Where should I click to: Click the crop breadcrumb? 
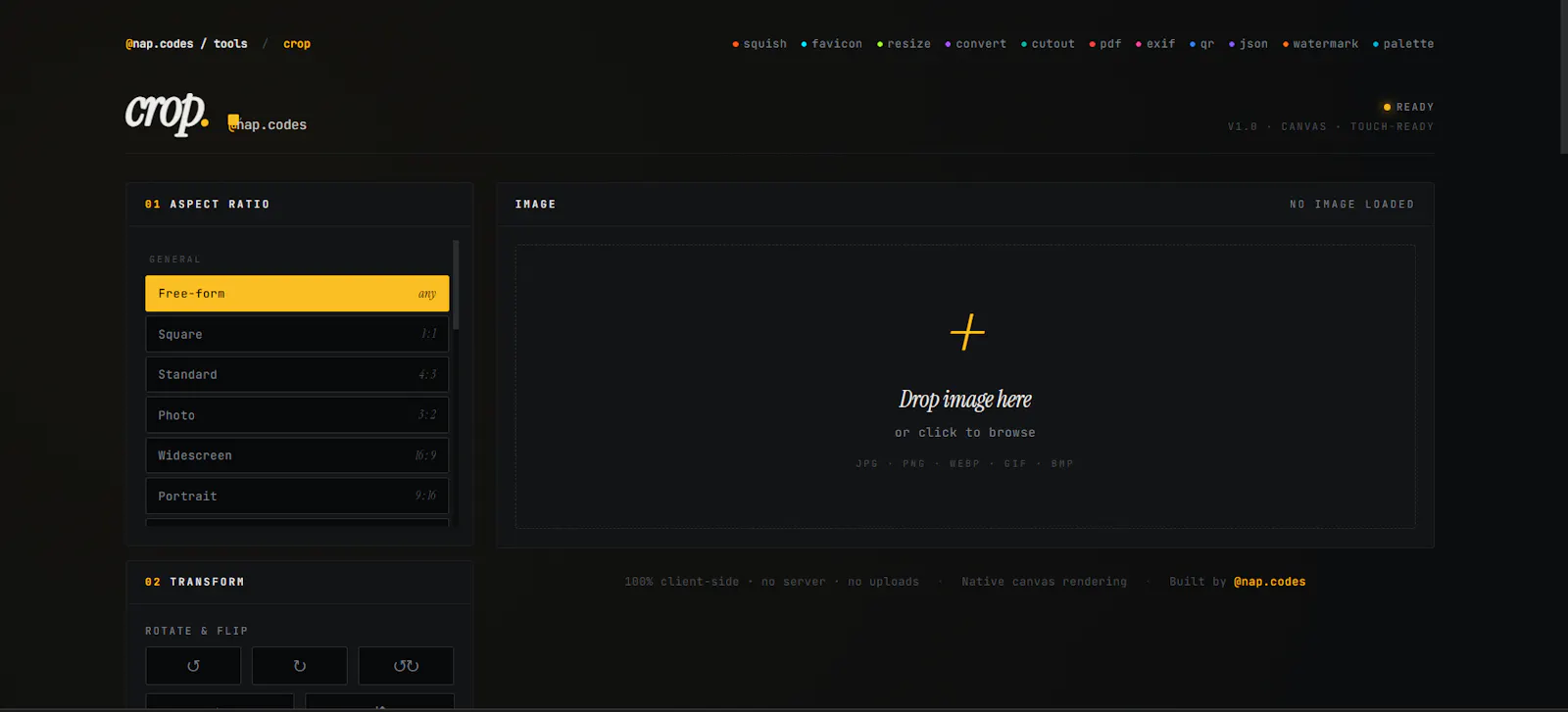pos(297,44)
